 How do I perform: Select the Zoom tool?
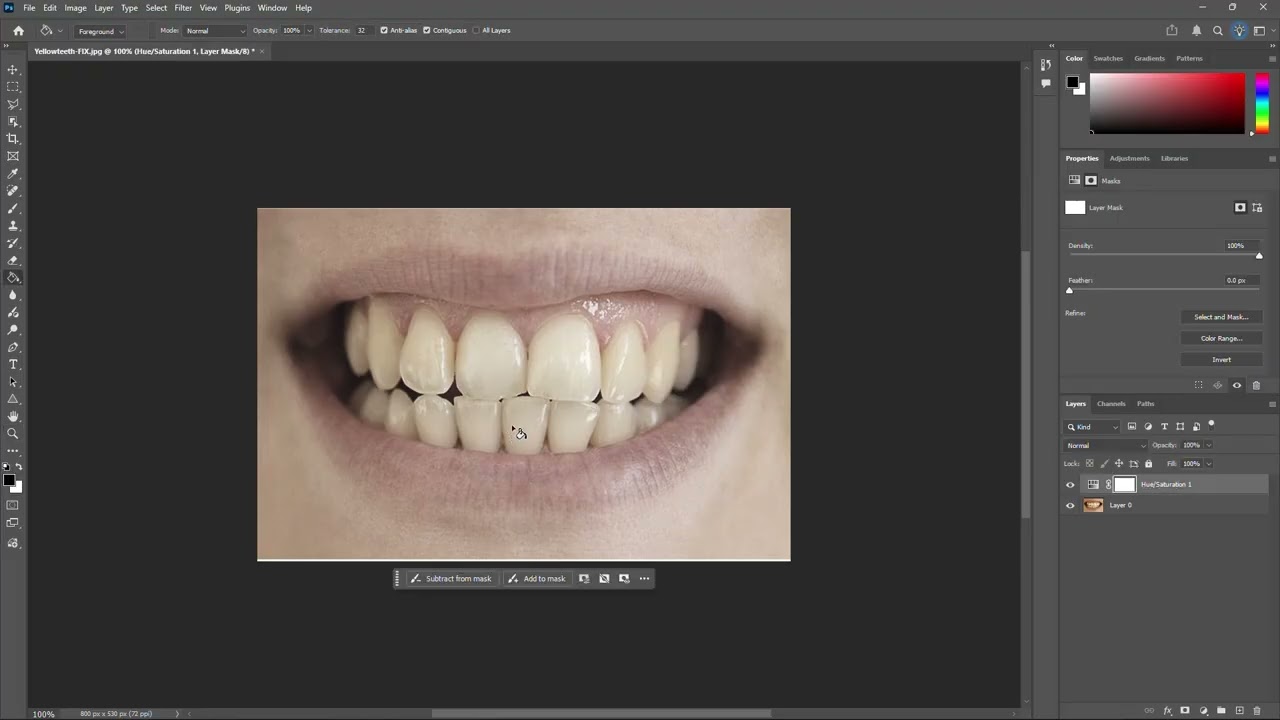[13, 433]
